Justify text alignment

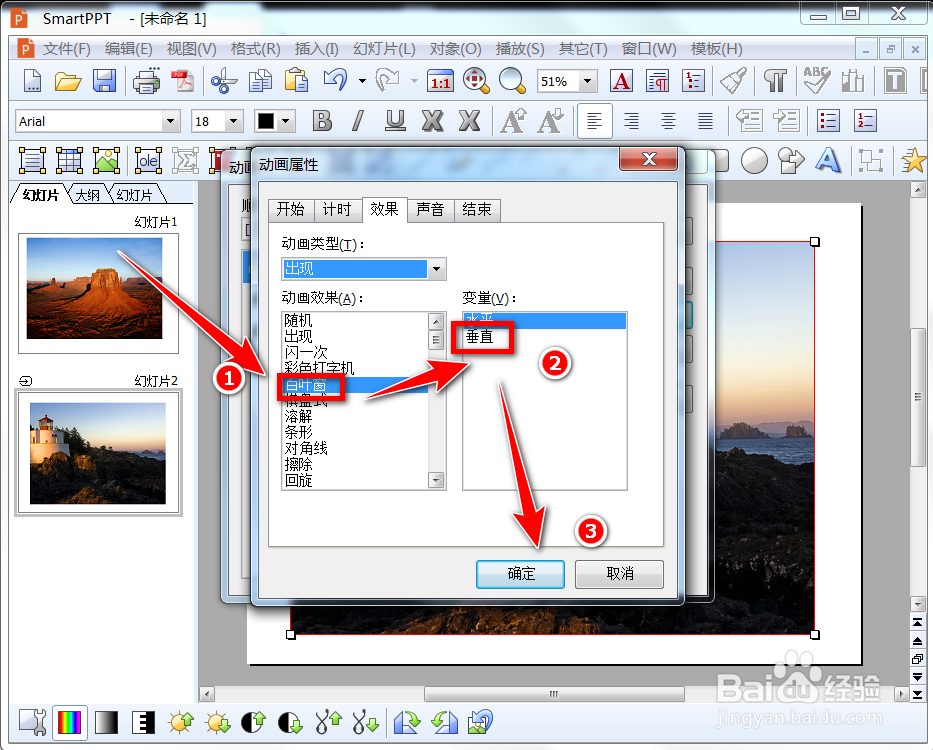pos(706,121)
